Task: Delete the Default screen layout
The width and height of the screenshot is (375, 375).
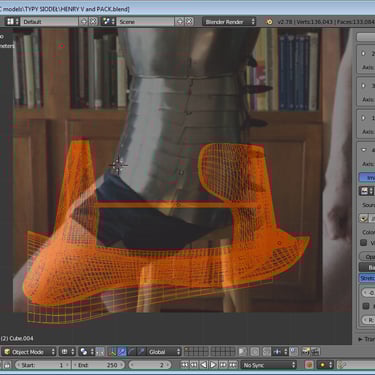Action: coord(93,22)
